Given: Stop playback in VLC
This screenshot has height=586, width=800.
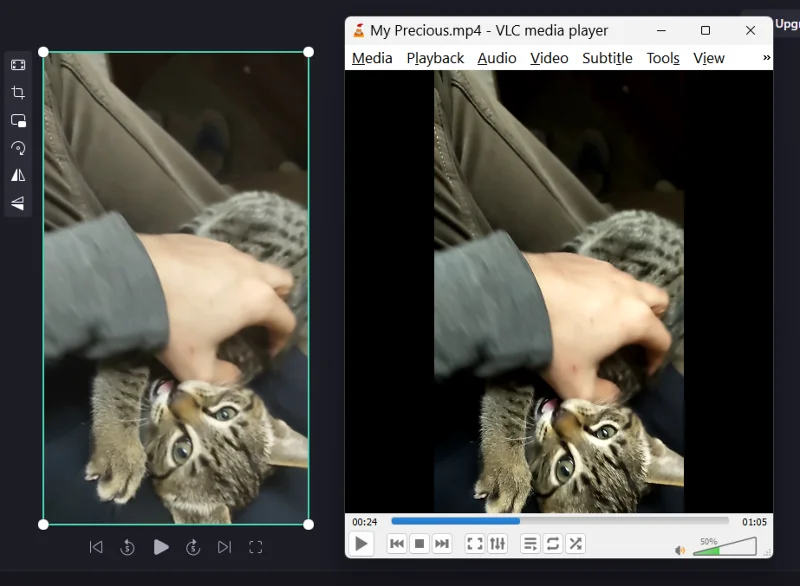Looking at the screenshot, I should 419,544.
